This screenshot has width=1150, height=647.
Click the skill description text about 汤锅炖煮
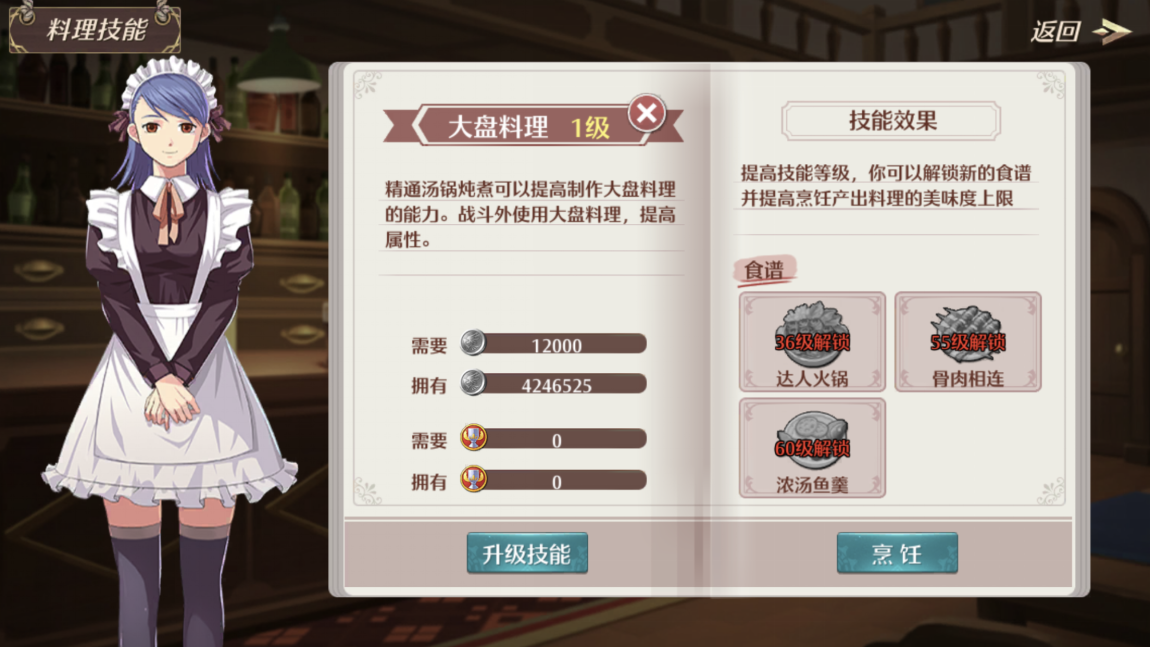click(530, 214)
